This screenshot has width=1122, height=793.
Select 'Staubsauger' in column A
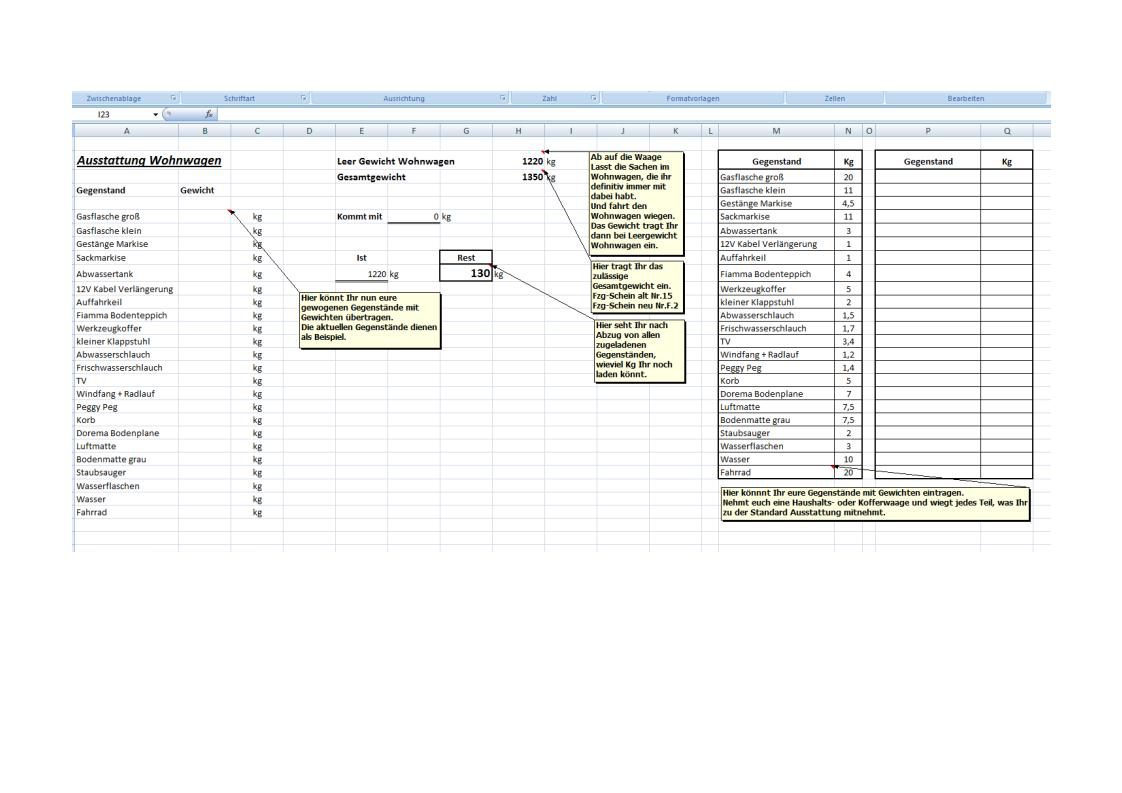coord(101,472)
